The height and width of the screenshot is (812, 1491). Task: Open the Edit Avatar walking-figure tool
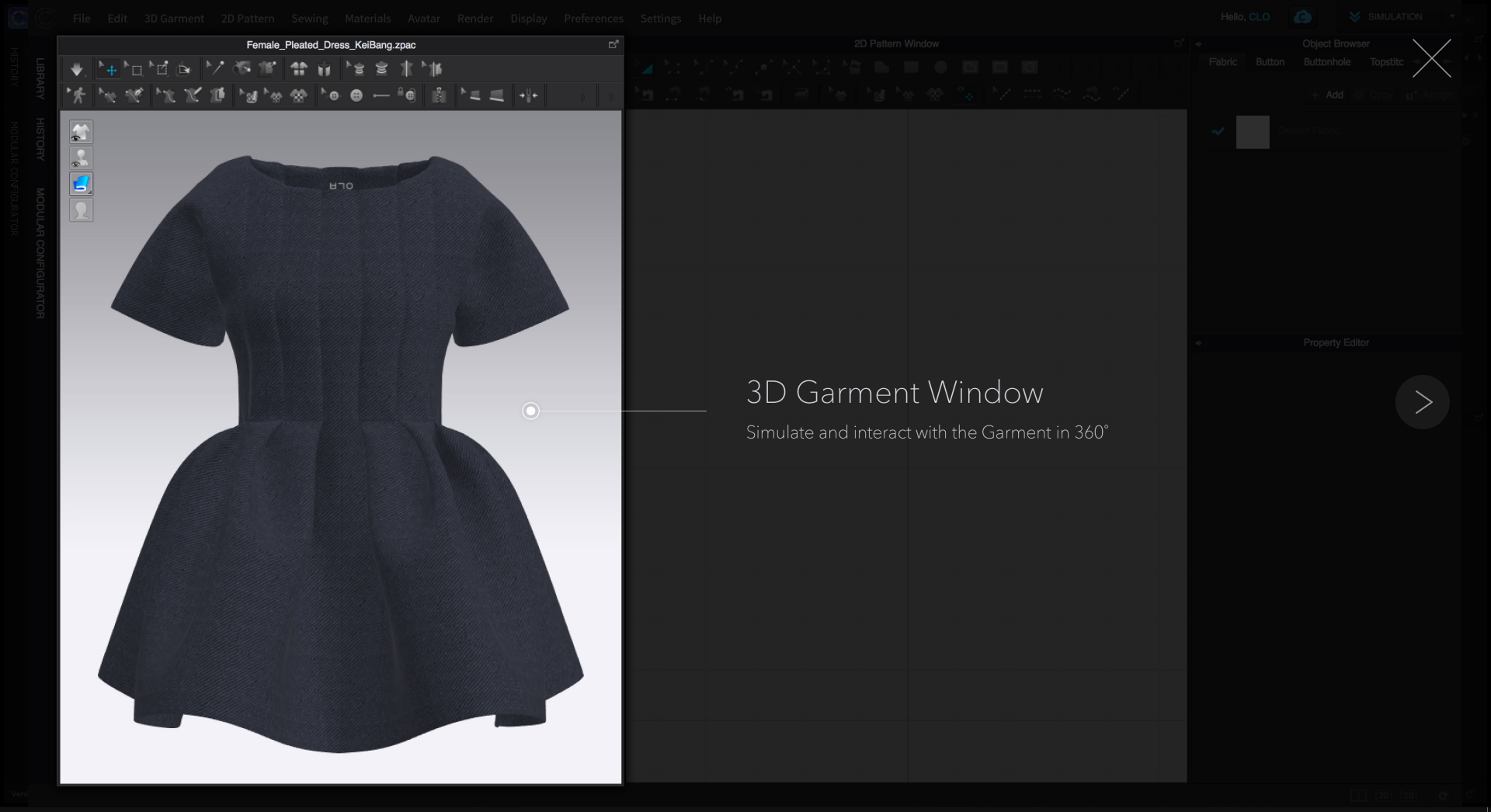pos(77,95)
